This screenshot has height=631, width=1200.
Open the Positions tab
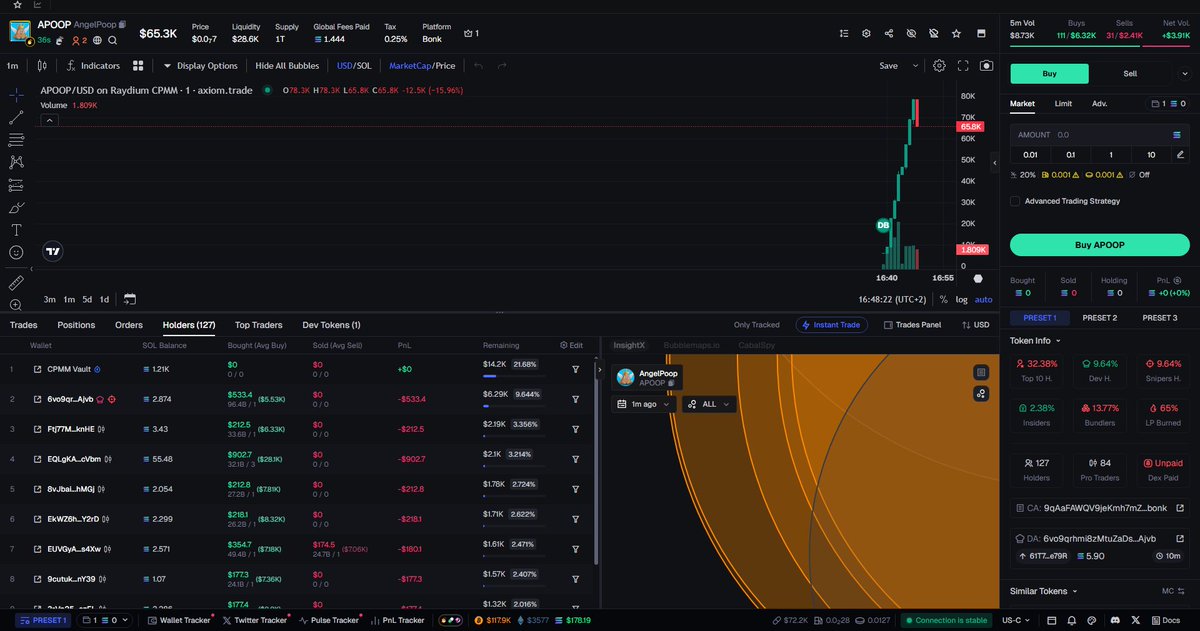coord(76,325)
